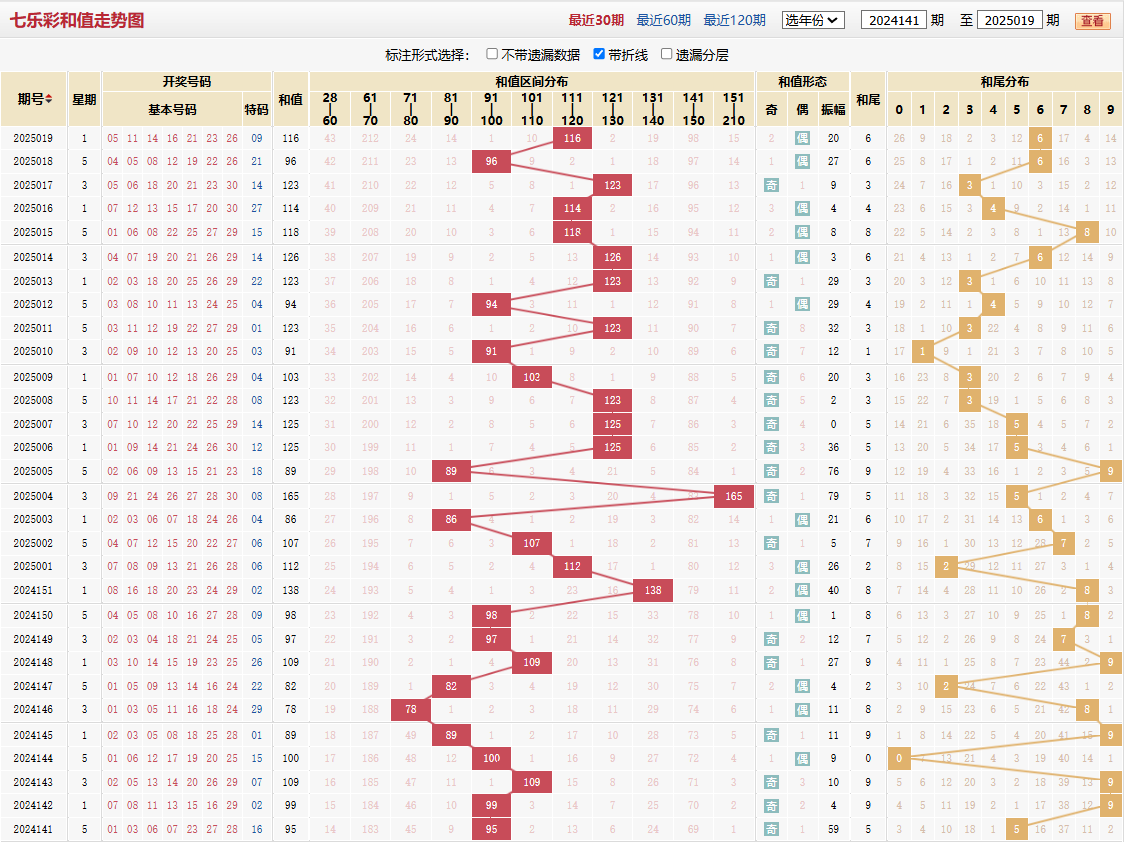Click the 奇 column header

[x=771, y=109]
